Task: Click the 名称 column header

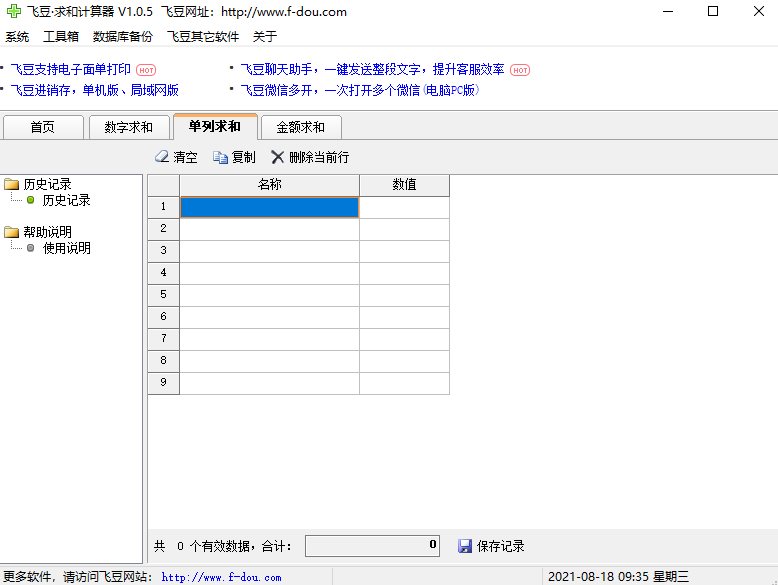Action: coord(269,185)
